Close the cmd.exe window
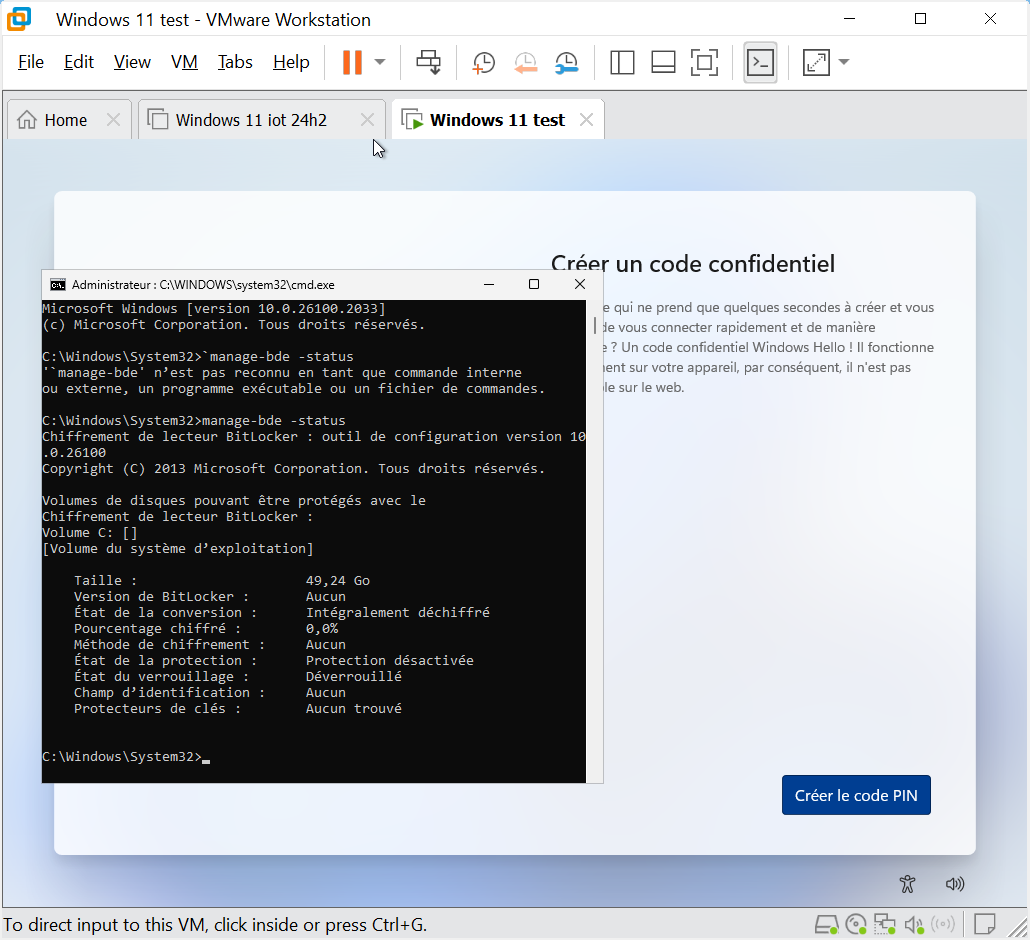 [579, 284]
